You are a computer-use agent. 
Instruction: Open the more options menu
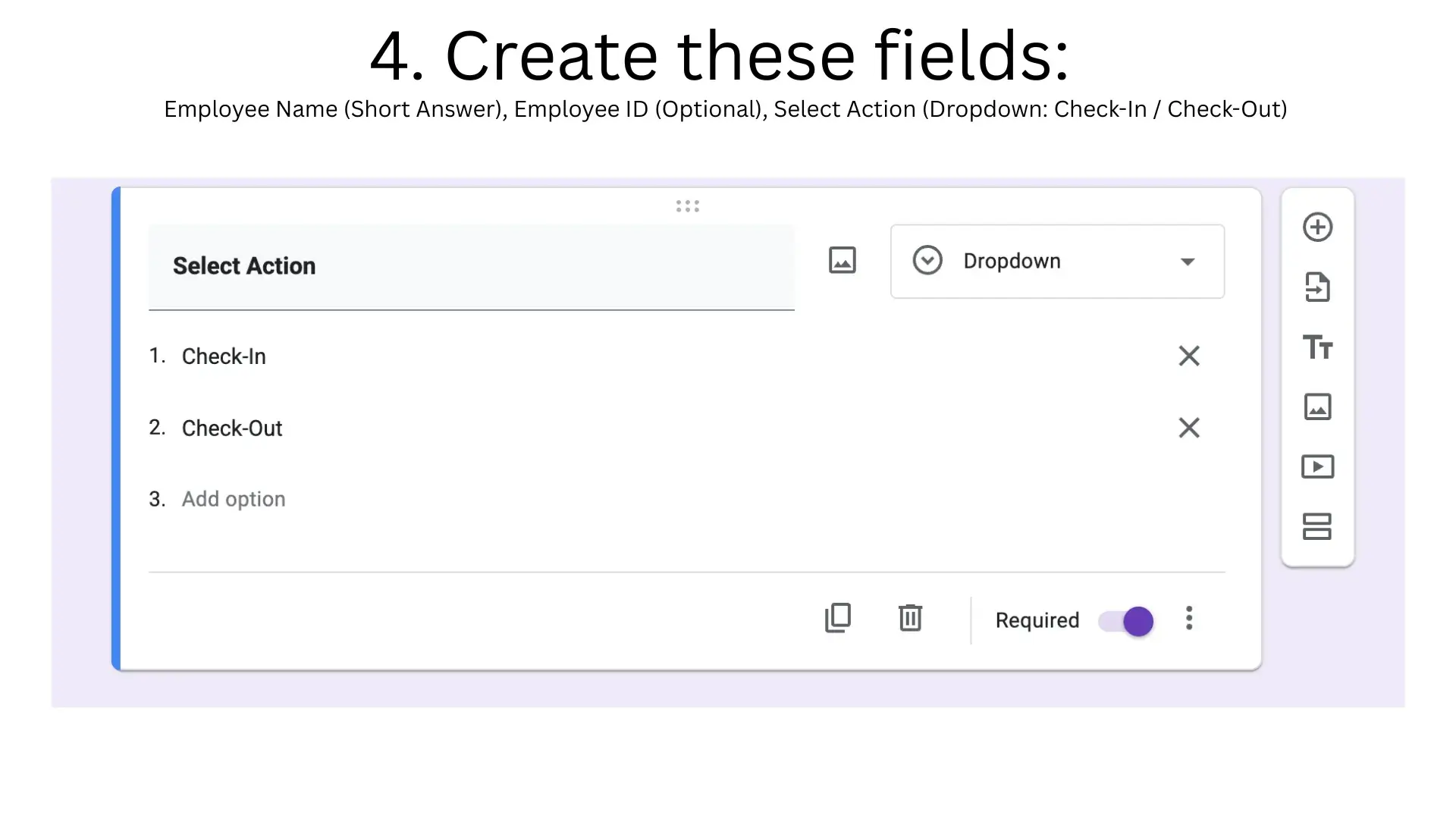click(x=1188, y=620)
